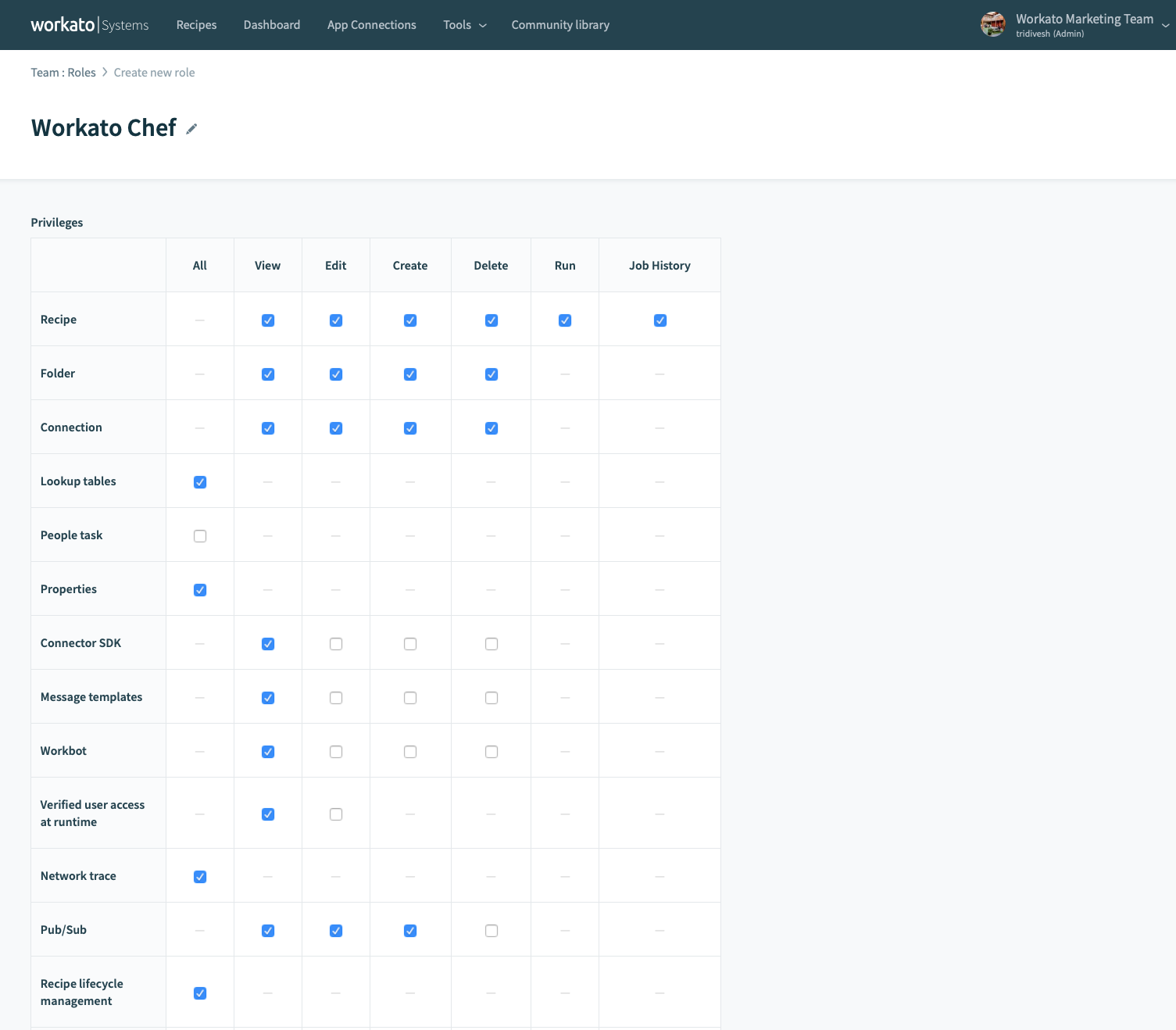Screen dimensions: 1176x1030
Task: Uncheck Connection Delete privilege
Action: [491, 428]
